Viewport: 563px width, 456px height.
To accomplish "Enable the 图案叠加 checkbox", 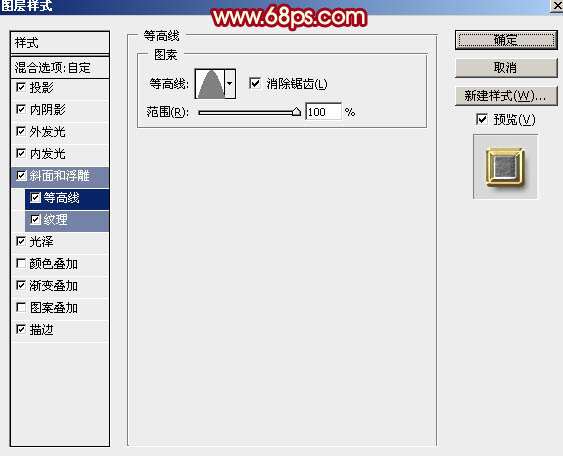I will [x=21, y=307].
